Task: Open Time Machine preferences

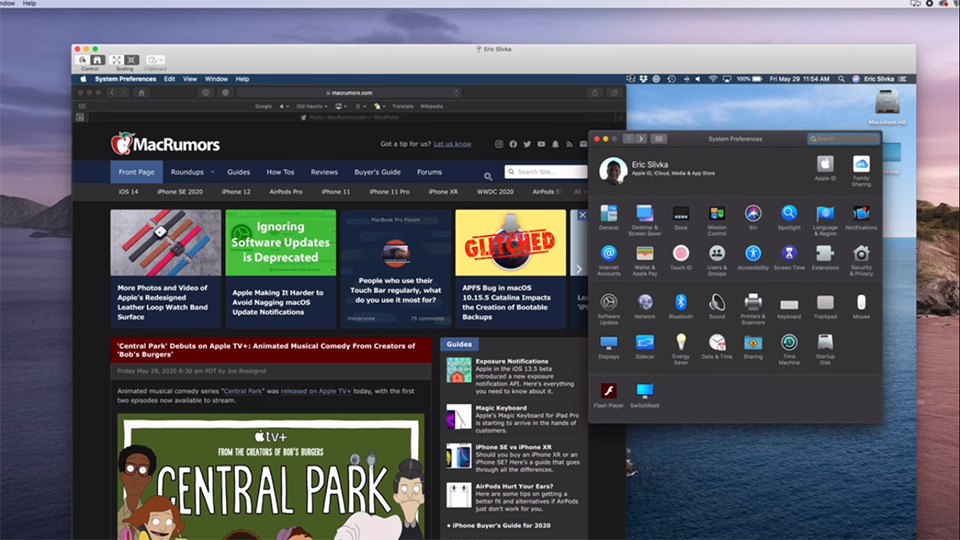Action: point(789,349)
